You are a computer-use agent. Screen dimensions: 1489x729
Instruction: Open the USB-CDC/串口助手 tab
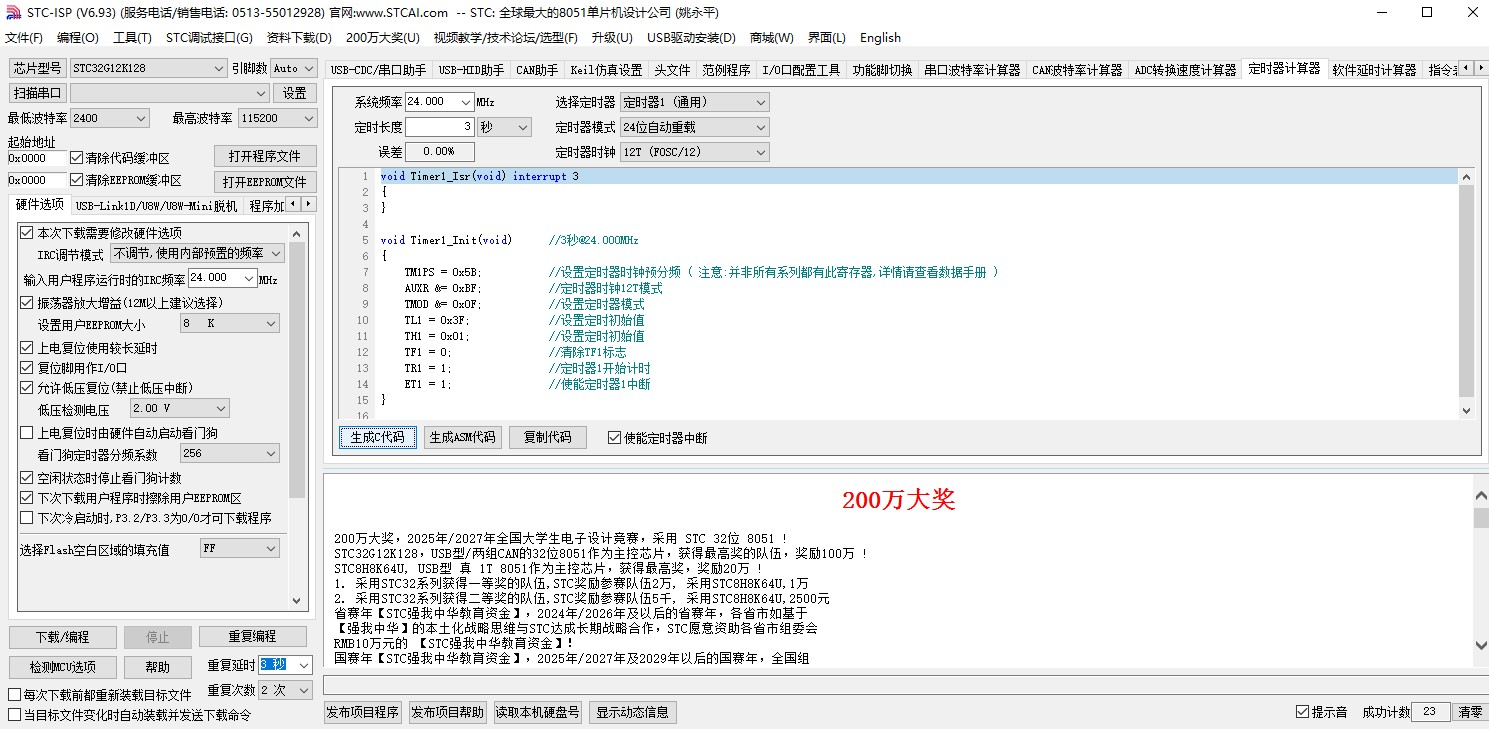(378, 70)
